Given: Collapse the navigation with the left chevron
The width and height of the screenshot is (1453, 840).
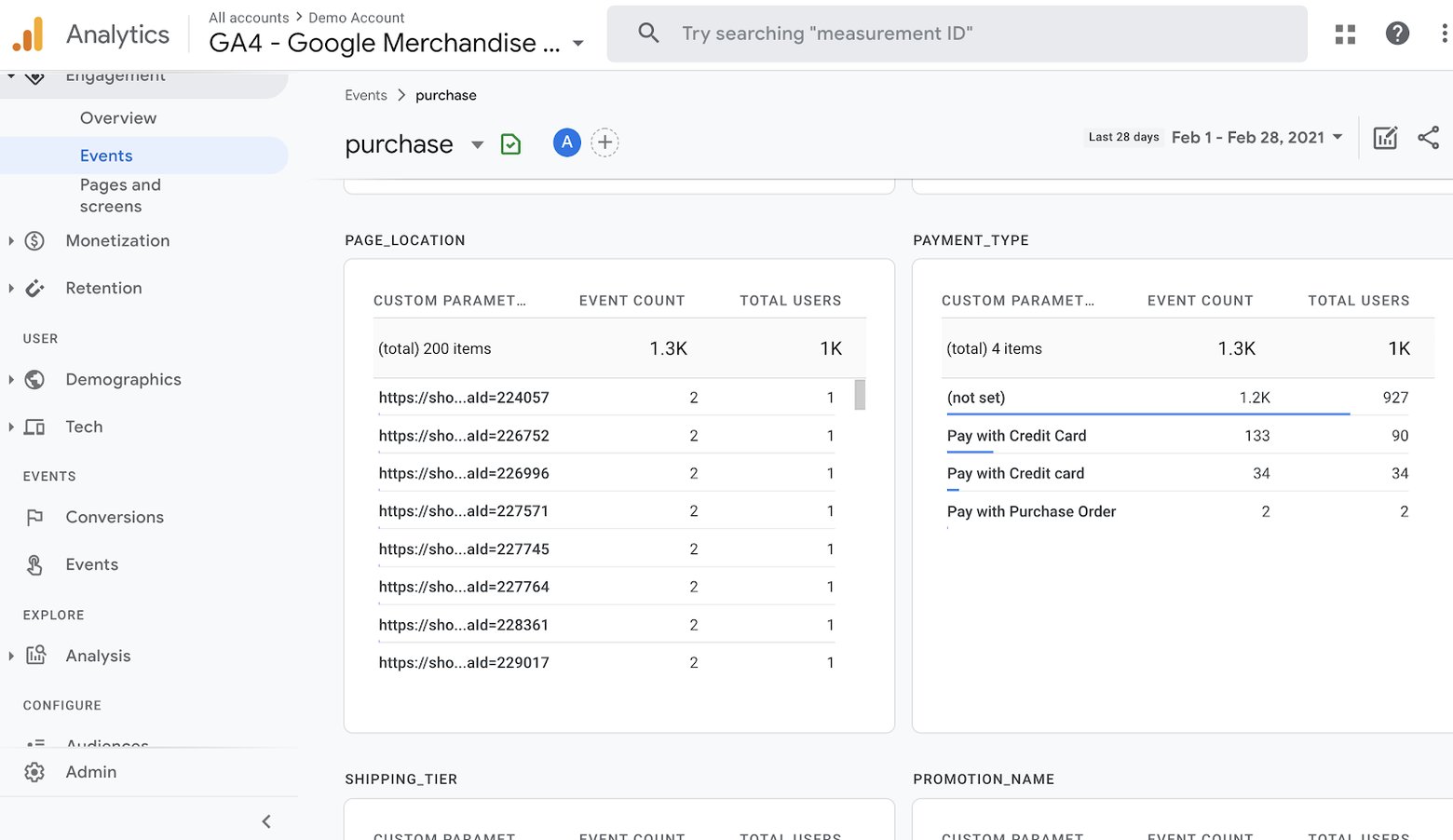Looking at the screenshot, I should [x=266, y=820].
